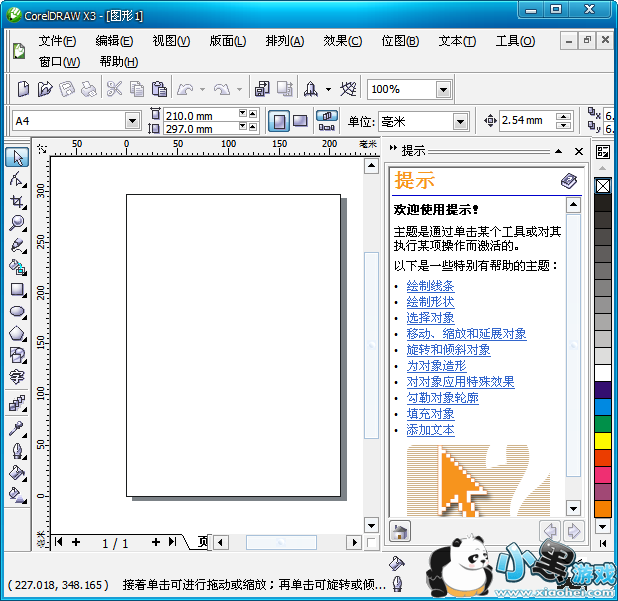Screen dimensions: 618x601
Task: Choose the Rectangle tool
Action: pos(17,289)
